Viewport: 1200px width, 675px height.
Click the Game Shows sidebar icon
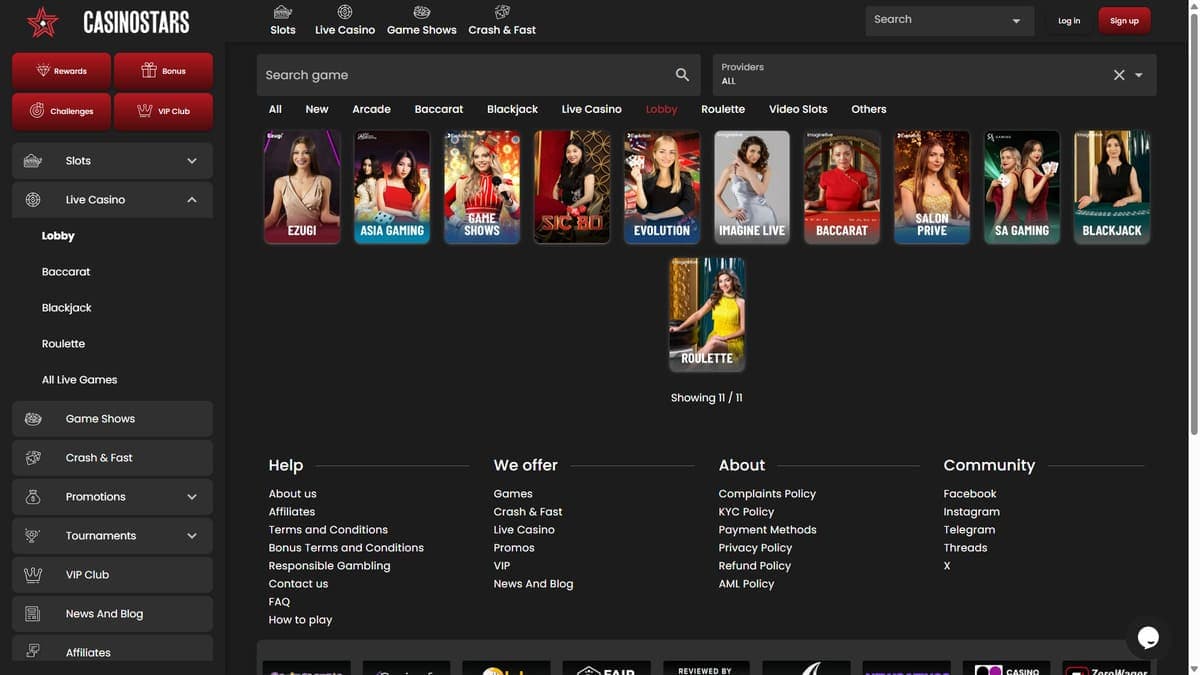(33, 419)
